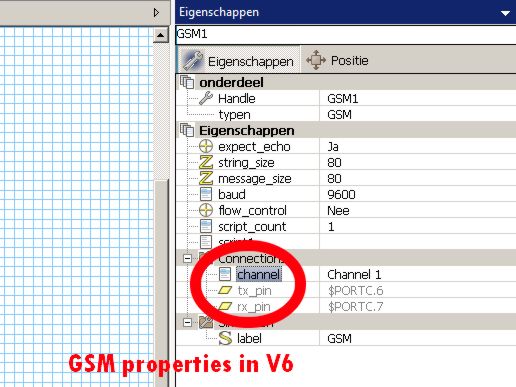The image size is (516, 387).
Task: Click the S icon beside label
Action: pos(225,338)
